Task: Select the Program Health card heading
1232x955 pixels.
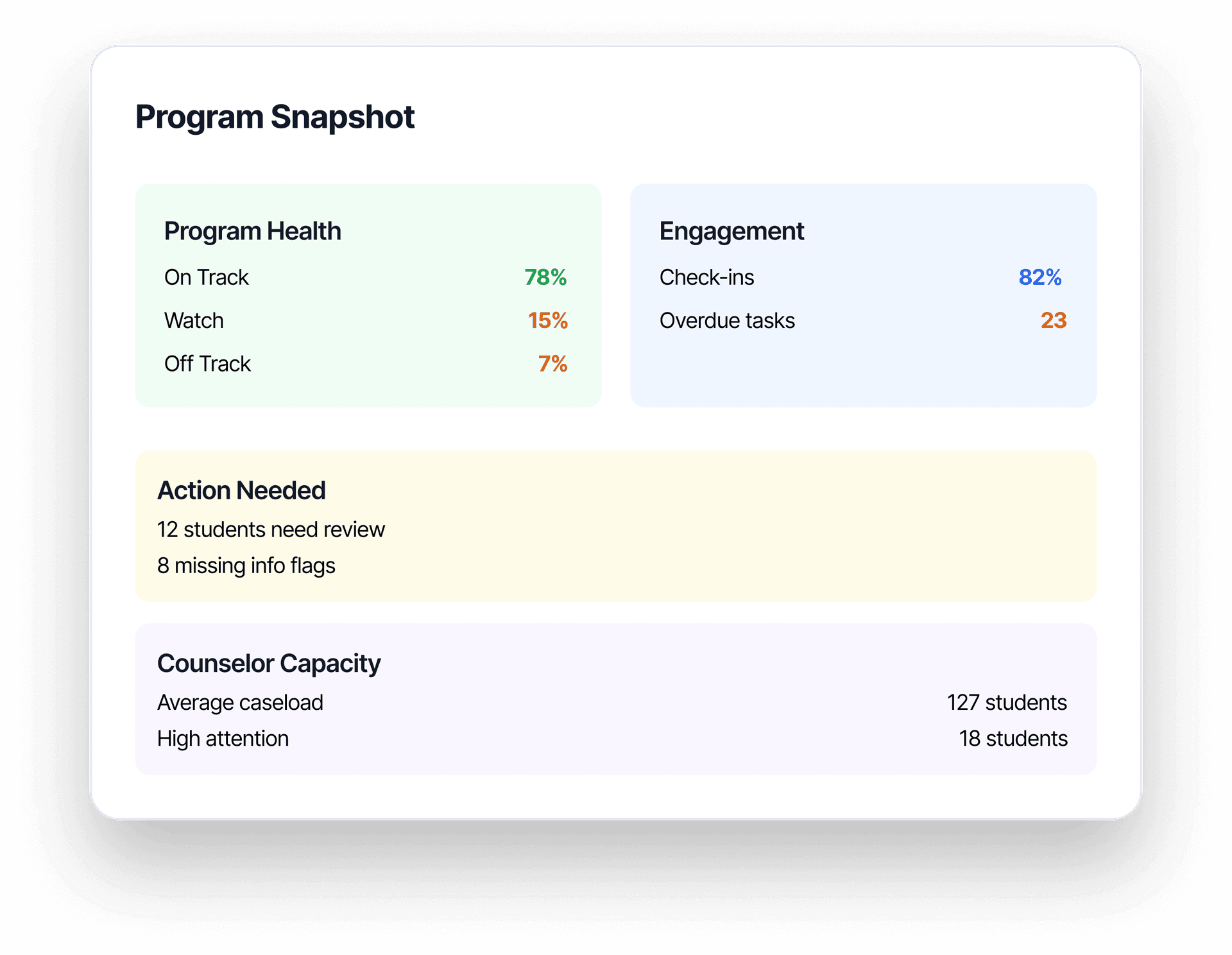Action: 252,231
